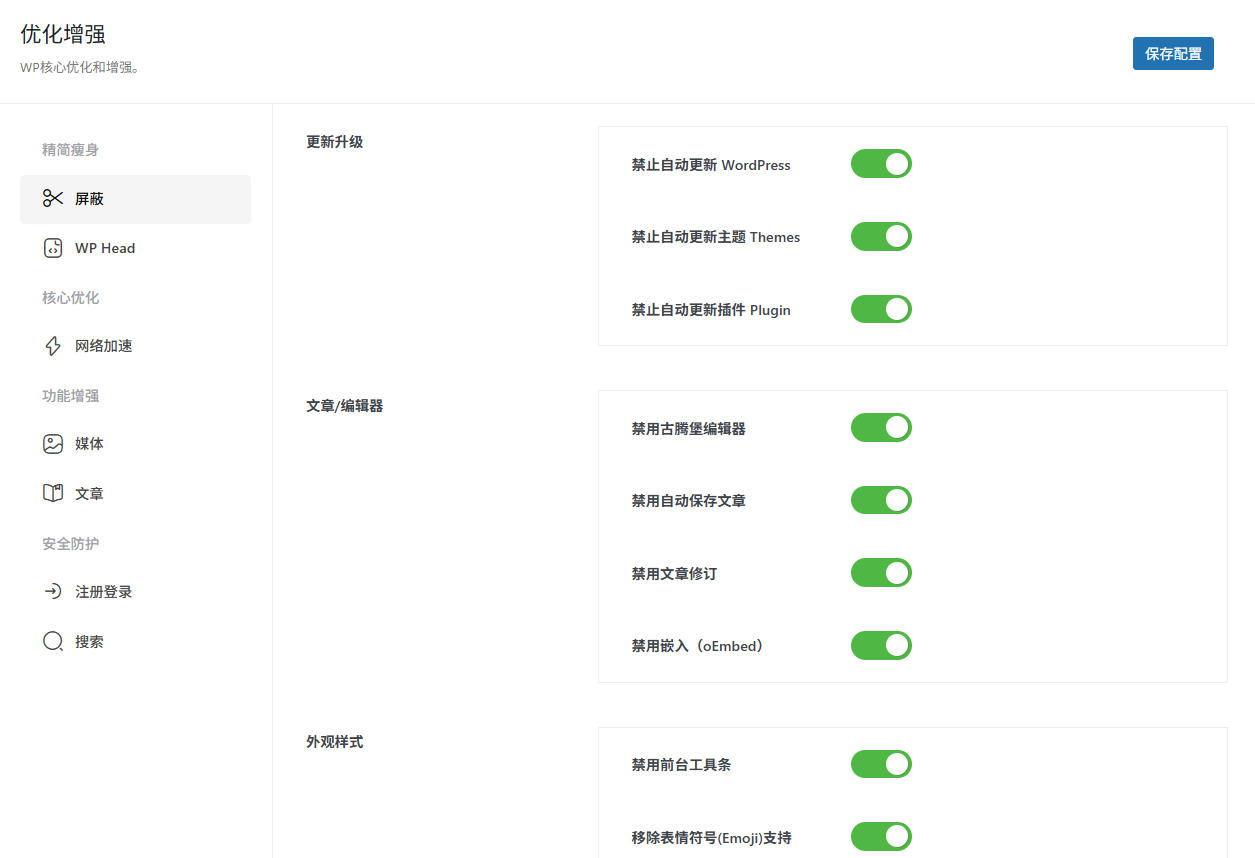Open the 网络加速 menu item

pos(104,346)
